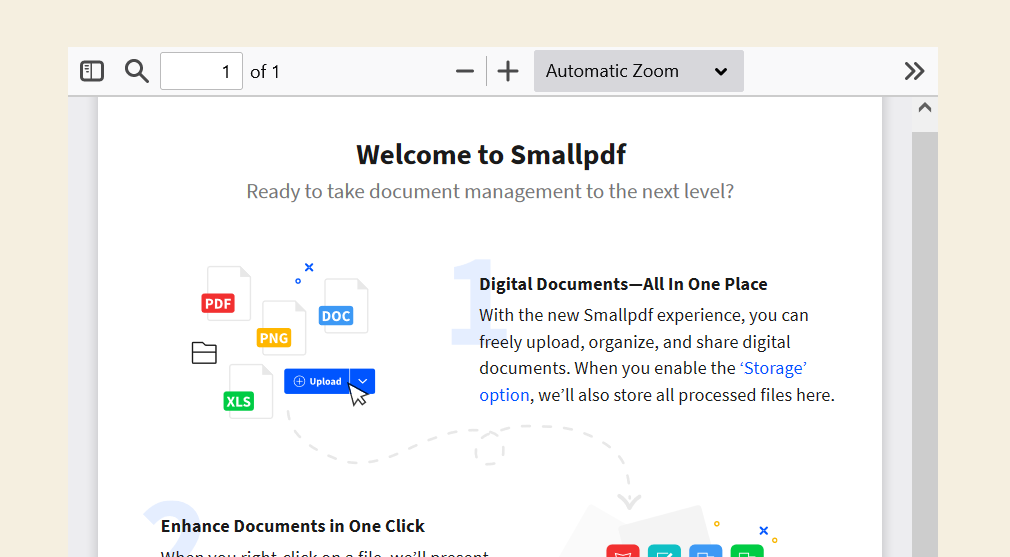Click the Digital Documents—All In One Place heading
The image size is (1010, 557).
[x=623, y=284]
